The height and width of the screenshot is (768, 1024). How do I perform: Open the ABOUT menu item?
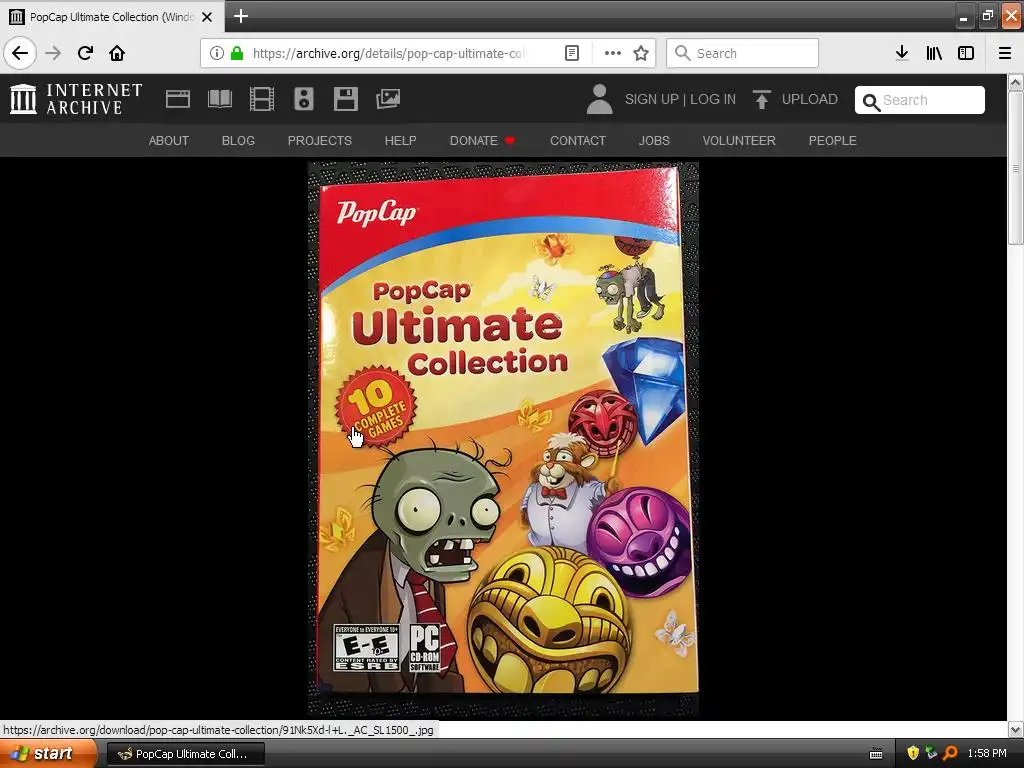point(168,140)
